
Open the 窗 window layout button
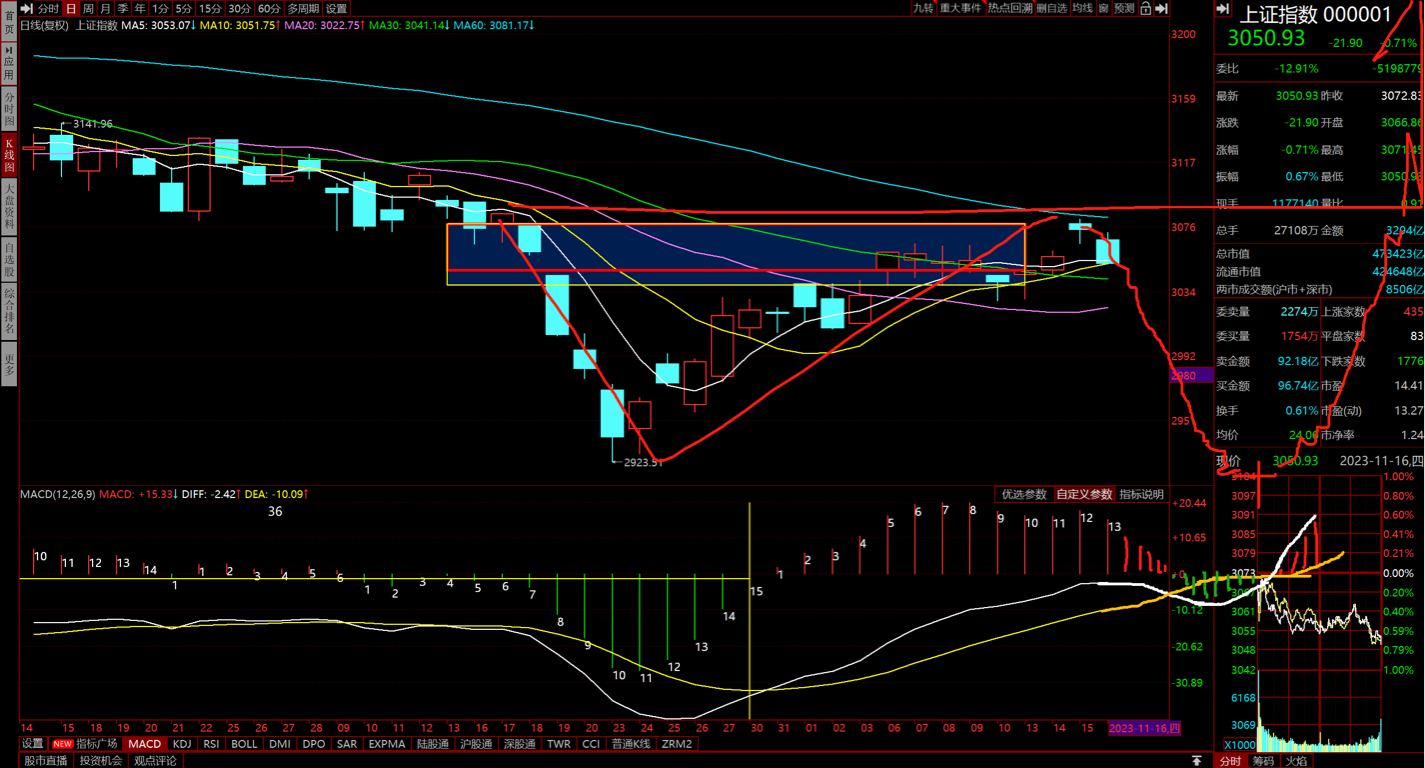pyautogui.click(x=1103, y=8)
